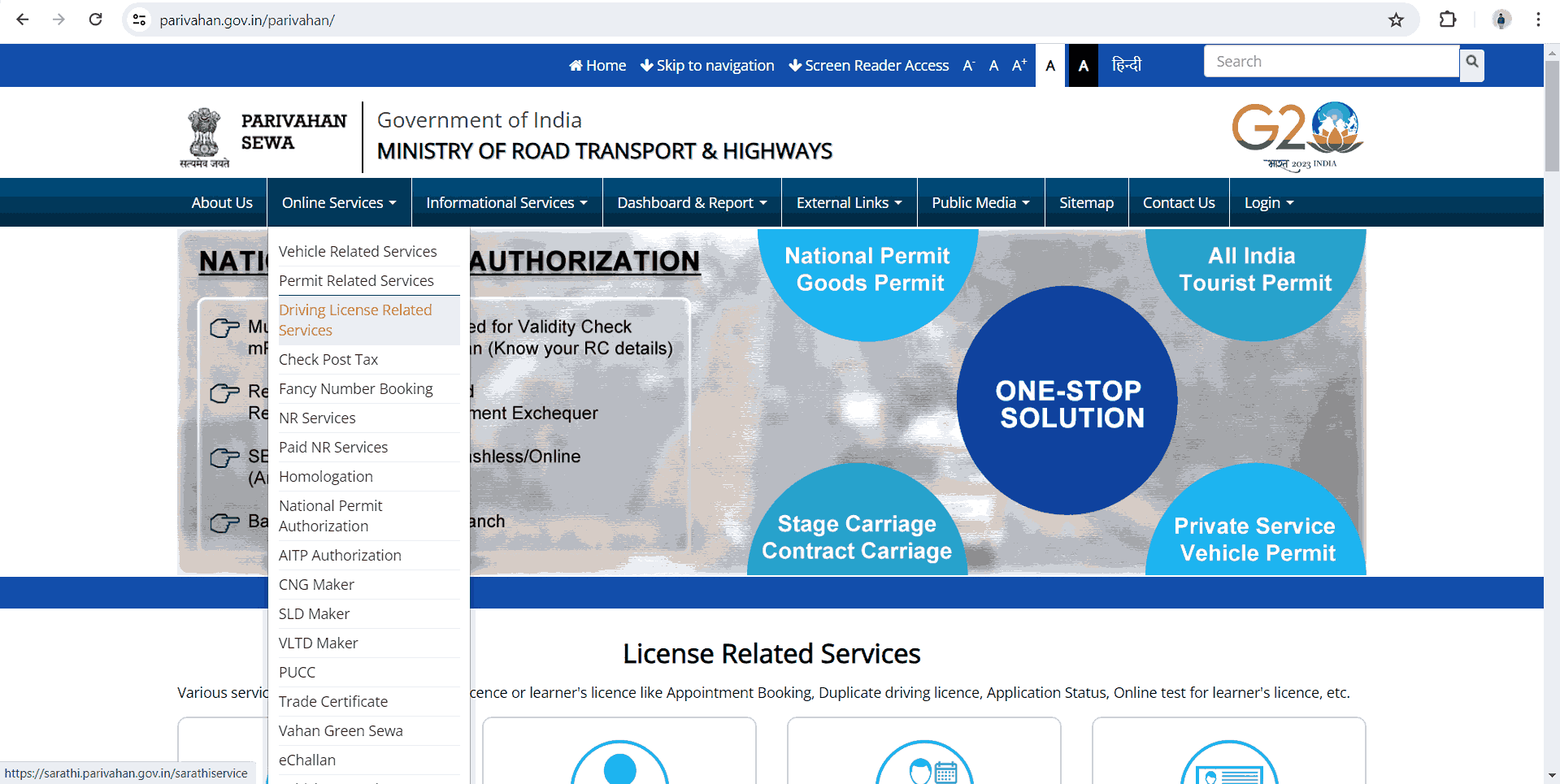Go to Home in the top bar
The width and height of the screenshot is (1560, 784).
coord(597,66)
